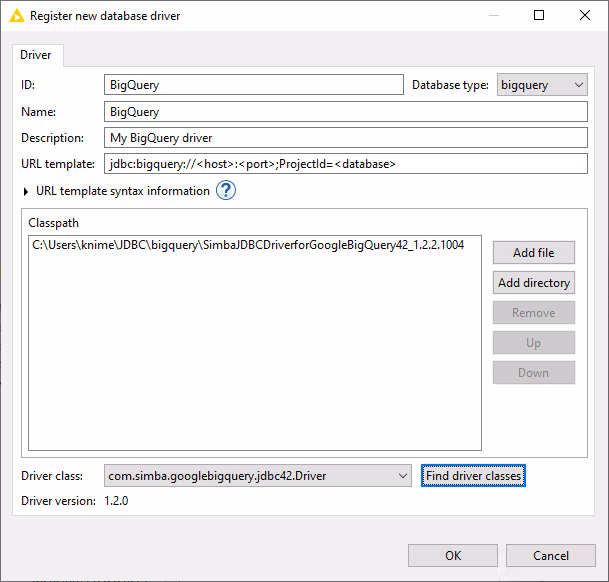Maximize the dialog window
This screenshot has height=582, width=609.
pyautogui.click(x=539, y=16)
